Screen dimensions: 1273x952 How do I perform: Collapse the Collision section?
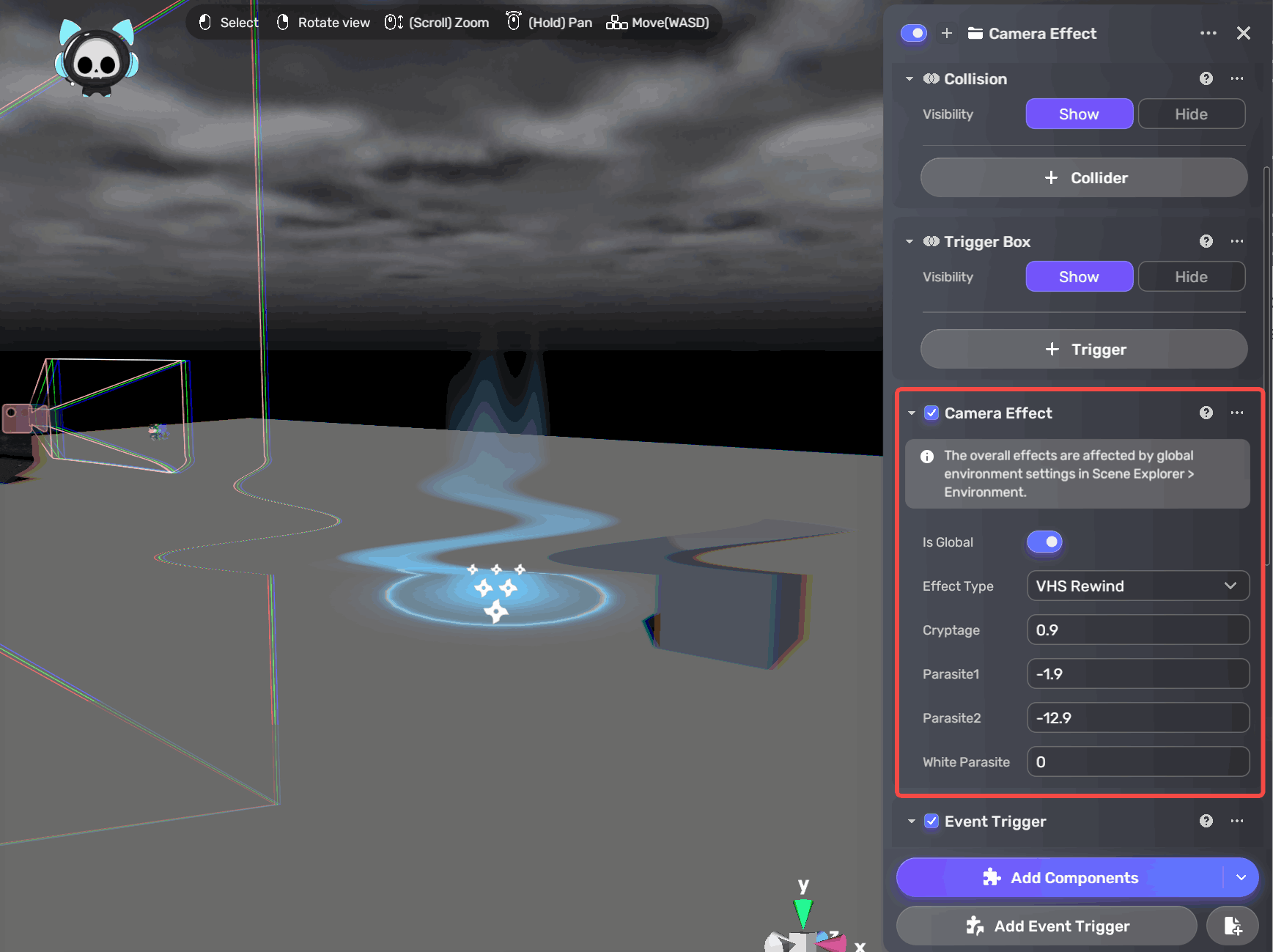[x=909, y=78]
